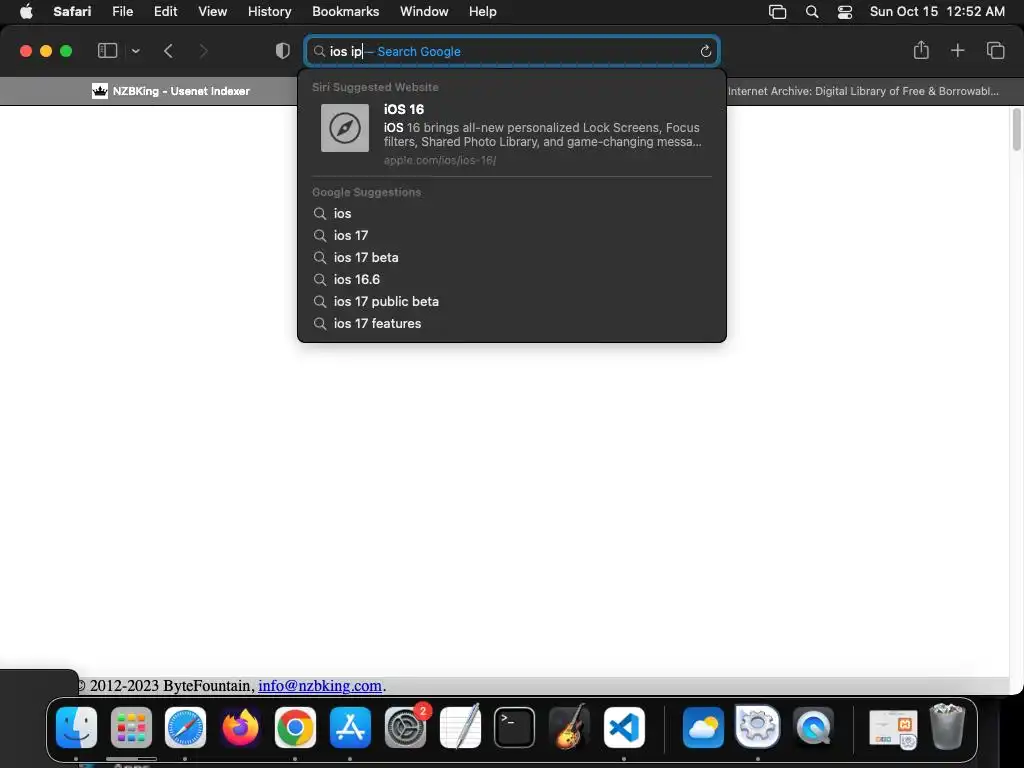Switch to the Internet Archive tab

pos(863,91)
